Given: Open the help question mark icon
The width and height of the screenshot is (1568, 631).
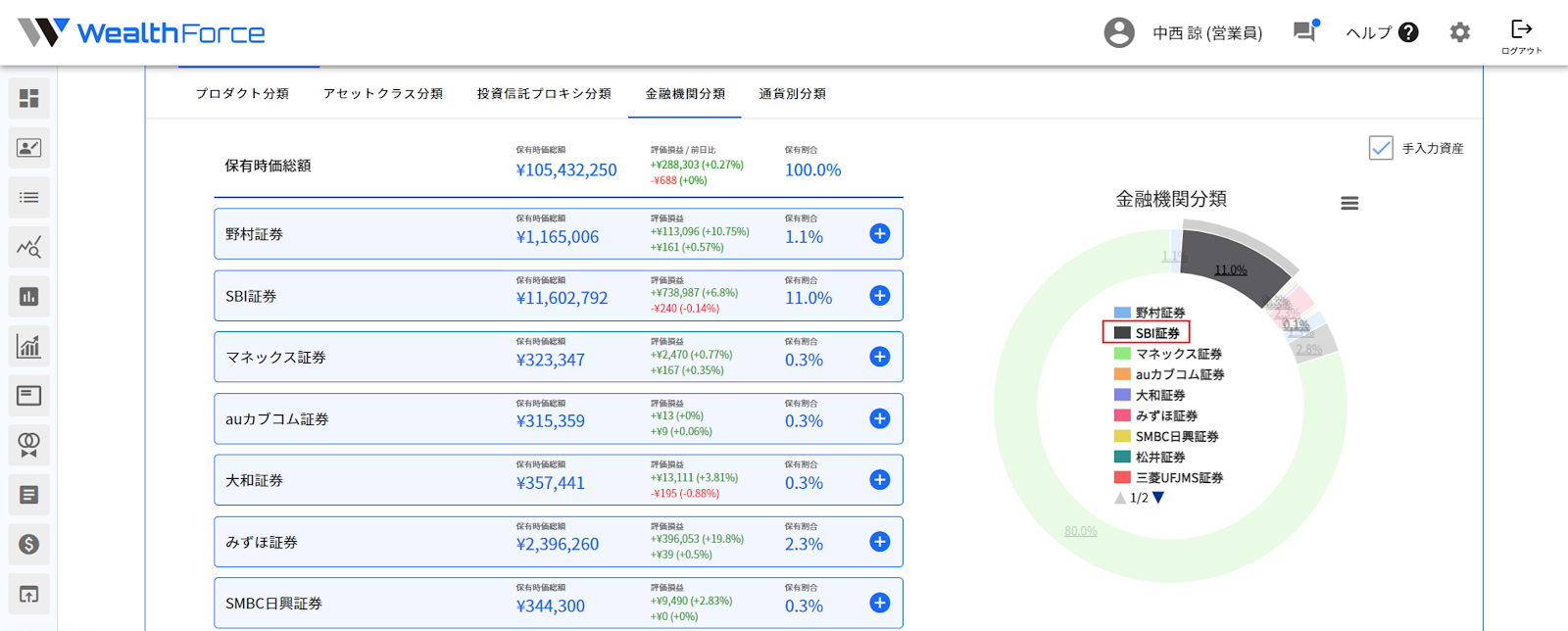Looking at the screenshot, I should 1408,32.
